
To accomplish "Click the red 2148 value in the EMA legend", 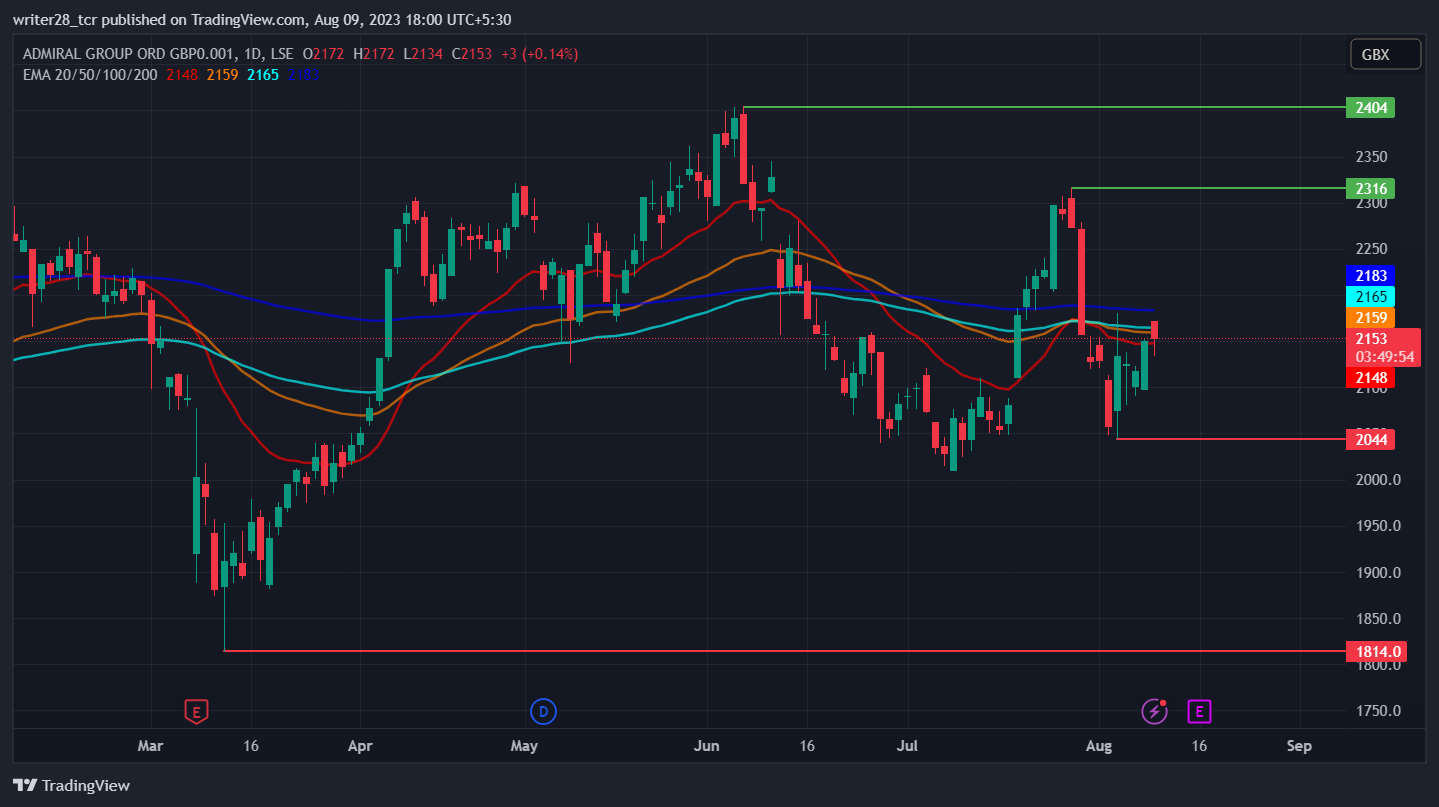I will click(183, 74).
